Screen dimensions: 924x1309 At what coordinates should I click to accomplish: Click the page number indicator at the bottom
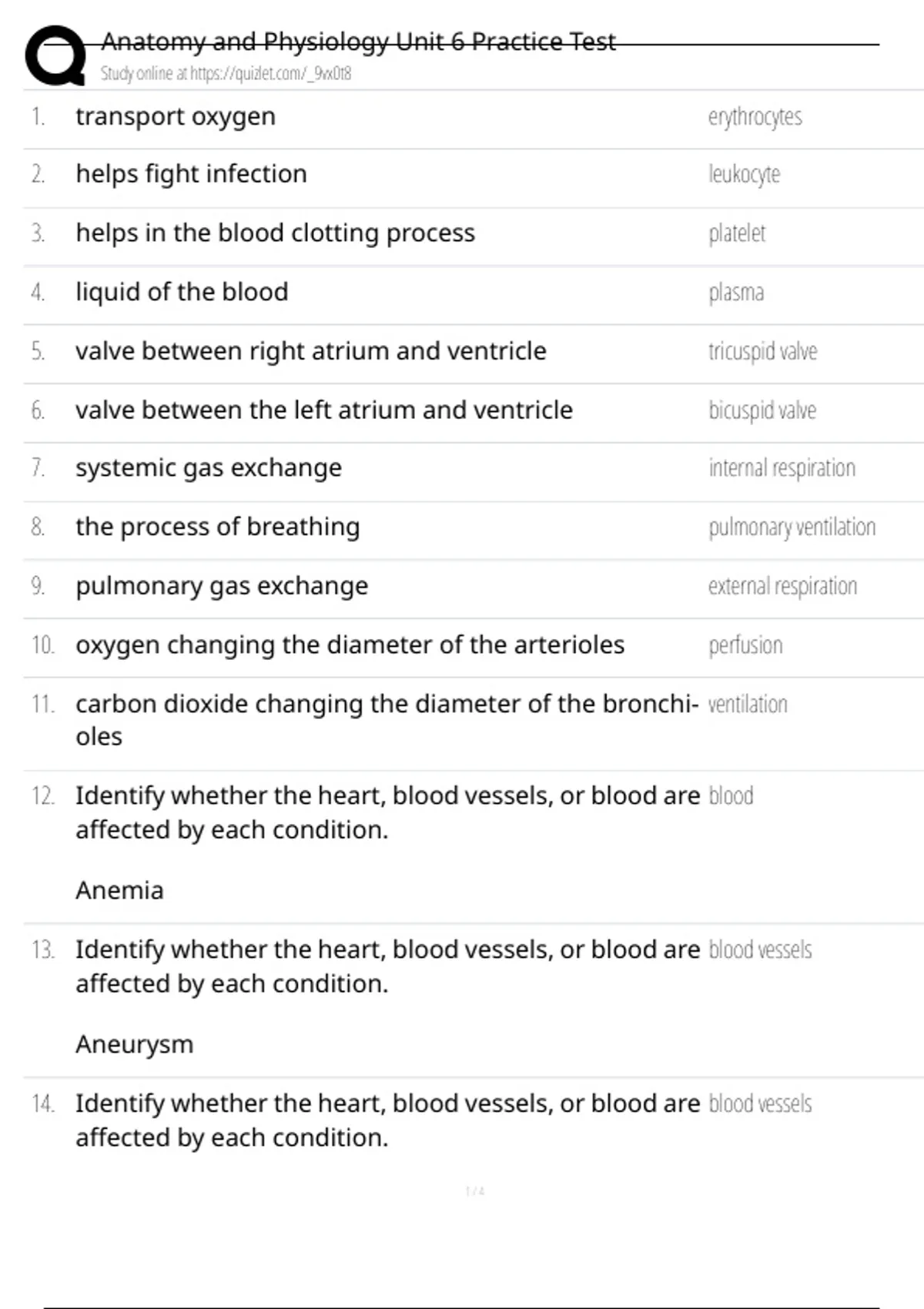point(475,1191)
